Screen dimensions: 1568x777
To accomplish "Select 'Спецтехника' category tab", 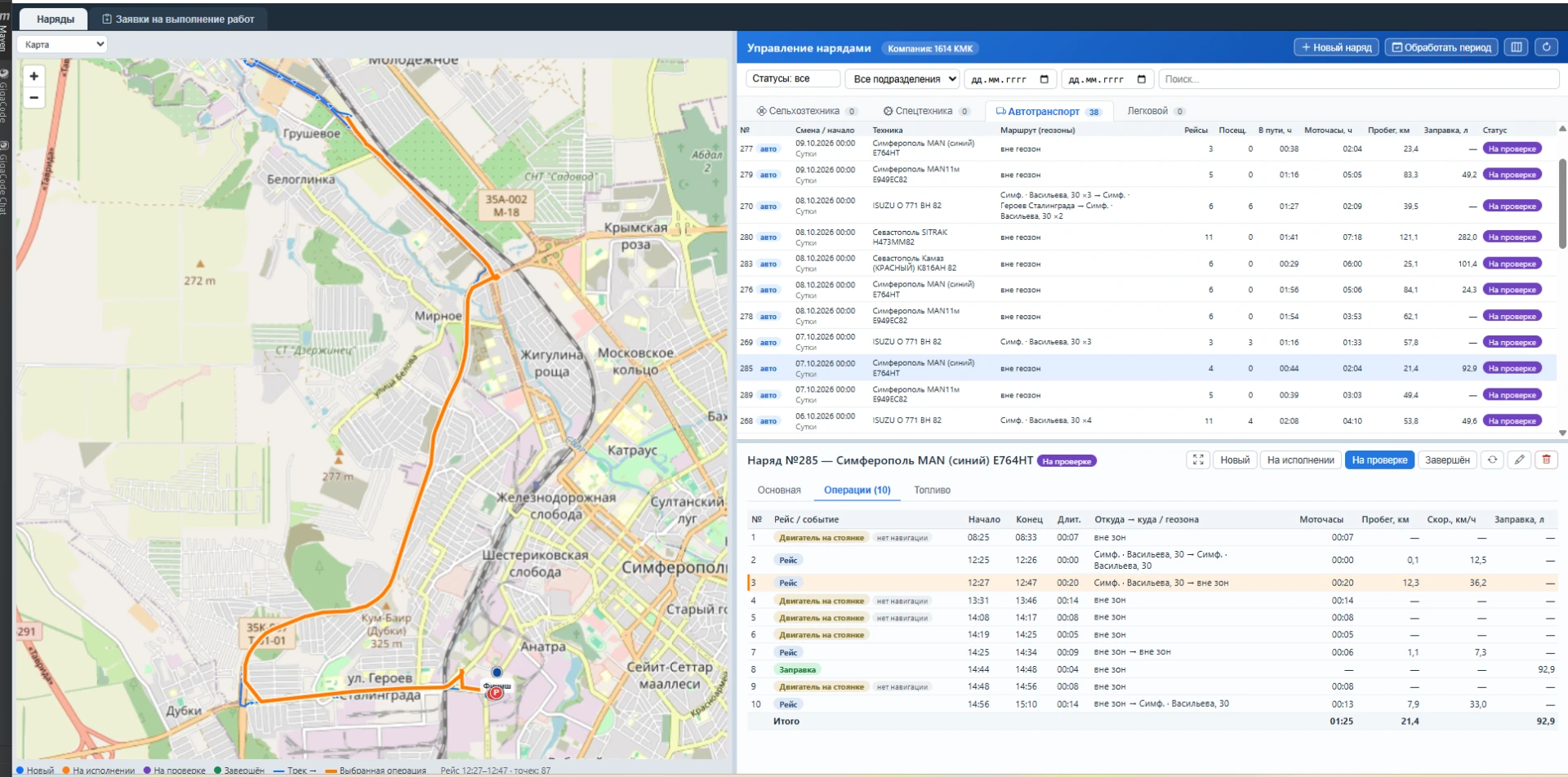I will (926, 111).
